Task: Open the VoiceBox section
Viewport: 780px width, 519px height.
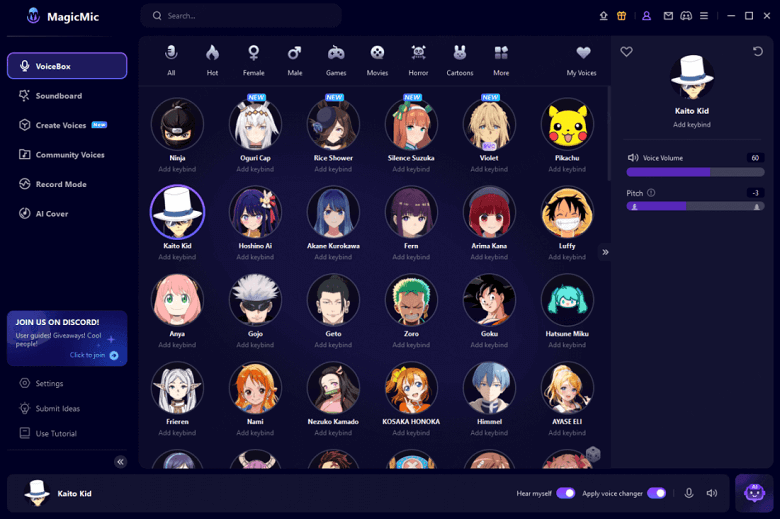Action: coord(67,66)
